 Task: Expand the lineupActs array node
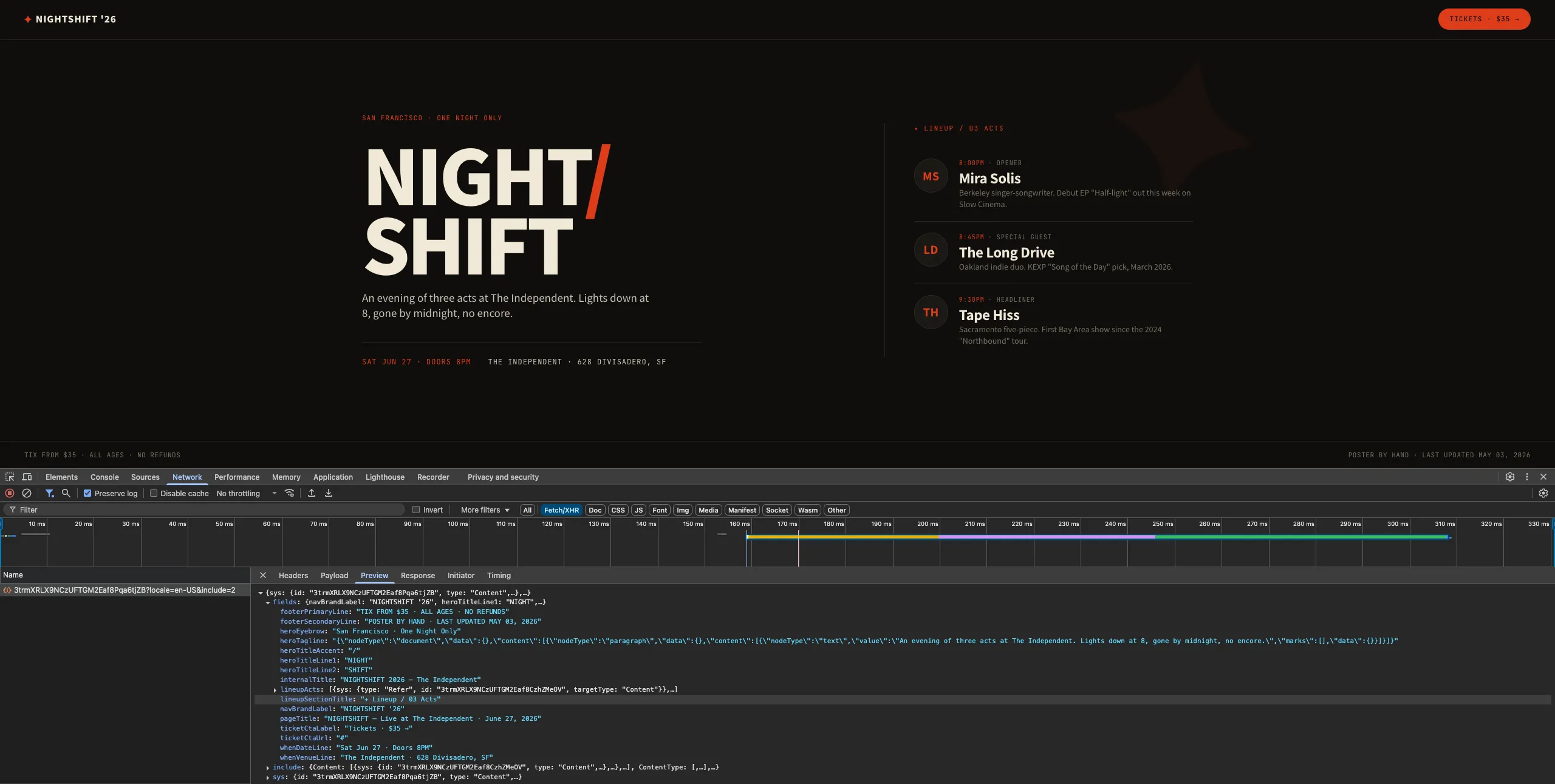click(275, 690)
